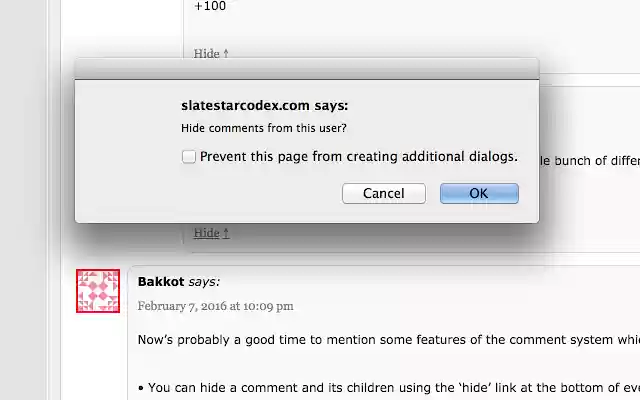Click the +100 comment text
Image resolution: width=640 pixels, height=400 pixels.
pos(210,6)
